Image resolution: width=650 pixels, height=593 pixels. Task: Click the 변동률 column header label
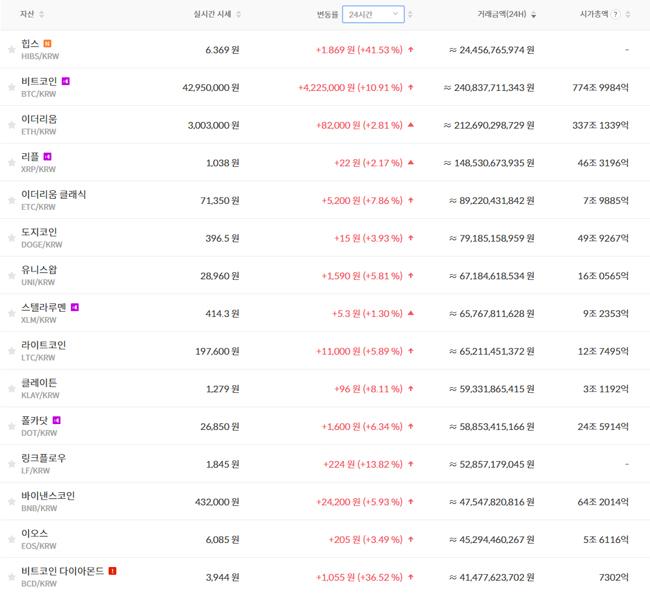pos(327,15)
